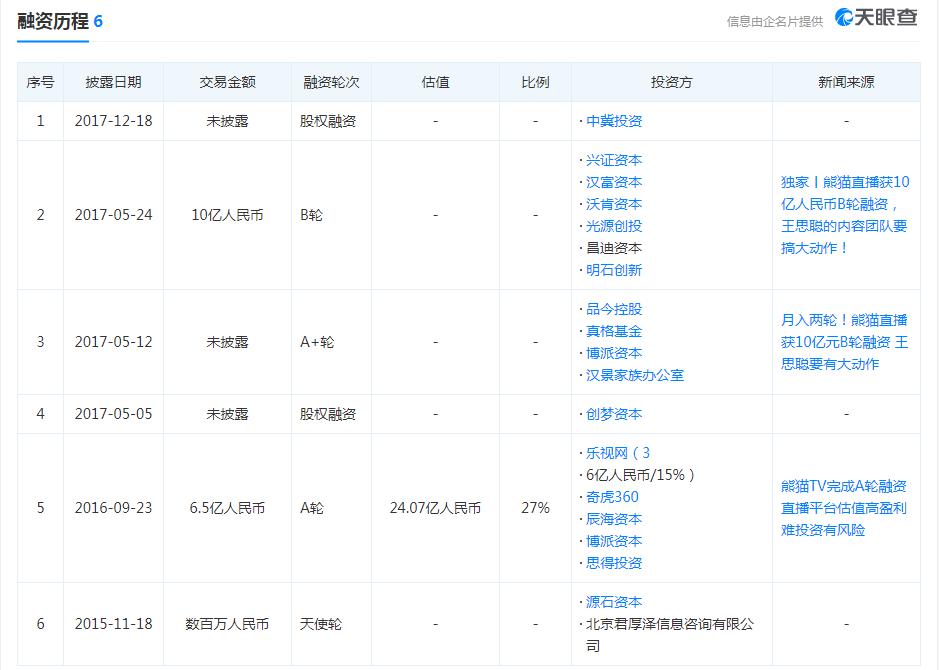Viewport: 939px width, 670px height.
Task: Open investor link 光源创投
Action: (614, 226)
